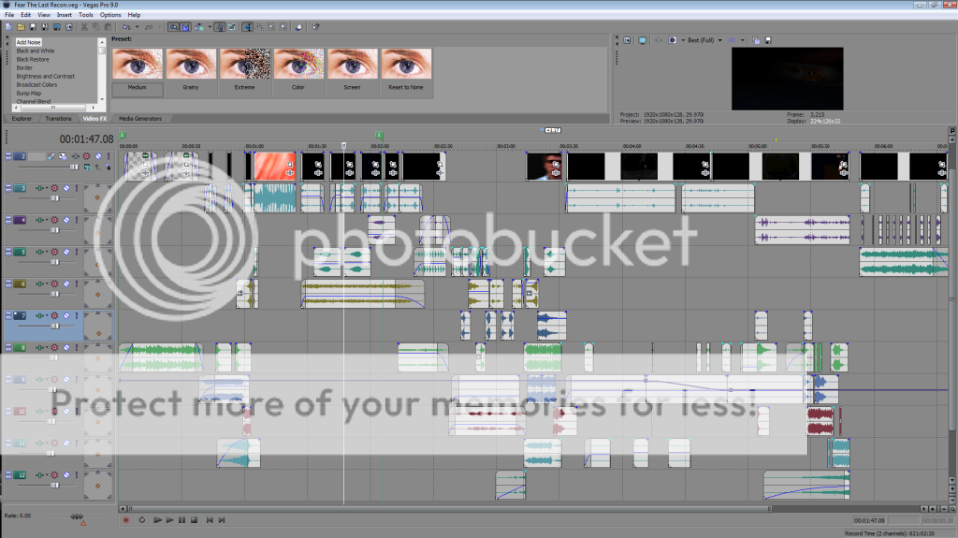Viewport: 958px width, 538px height.
Task: Switch to the Transitions tab
Action: click(58, 118)
